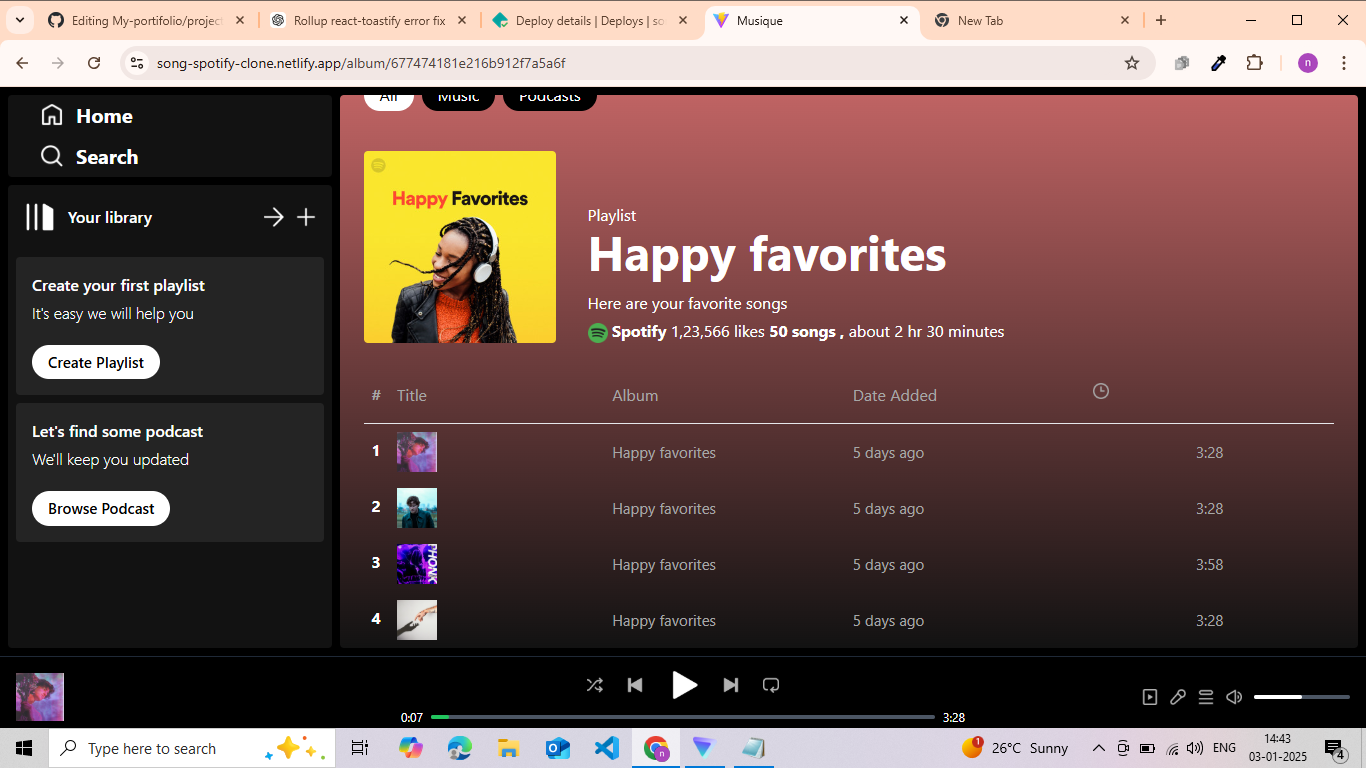Select the Music filter chip

(x=458, y=98)
